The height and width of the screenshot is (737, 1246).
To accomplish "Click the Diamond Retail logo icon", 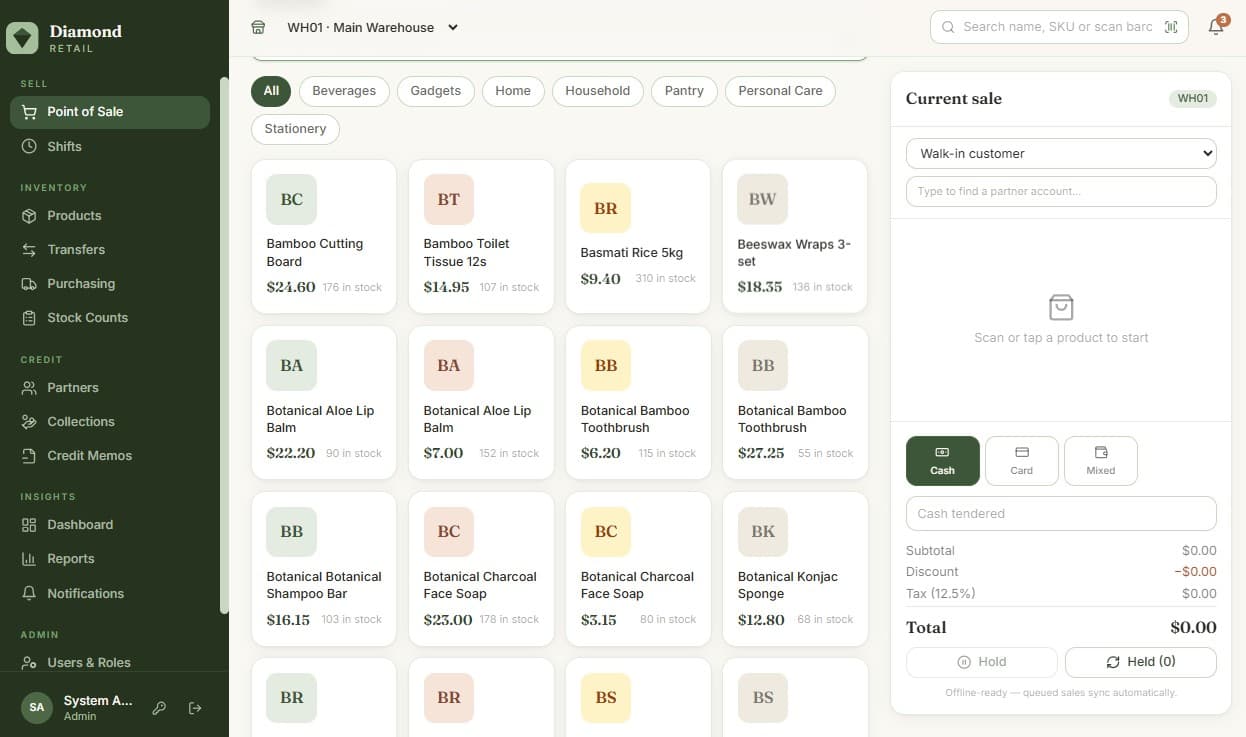I will (22, 38).
